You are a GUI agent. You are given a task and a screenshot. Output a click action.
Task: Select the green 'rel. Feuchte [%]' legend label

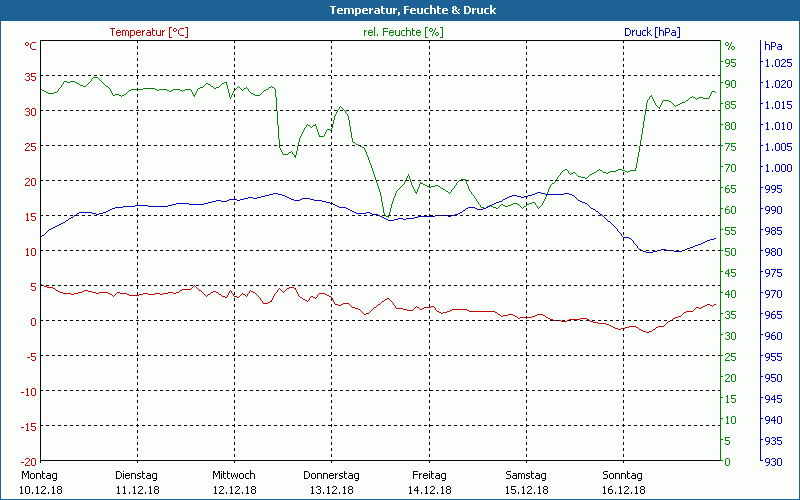(403, 32)
